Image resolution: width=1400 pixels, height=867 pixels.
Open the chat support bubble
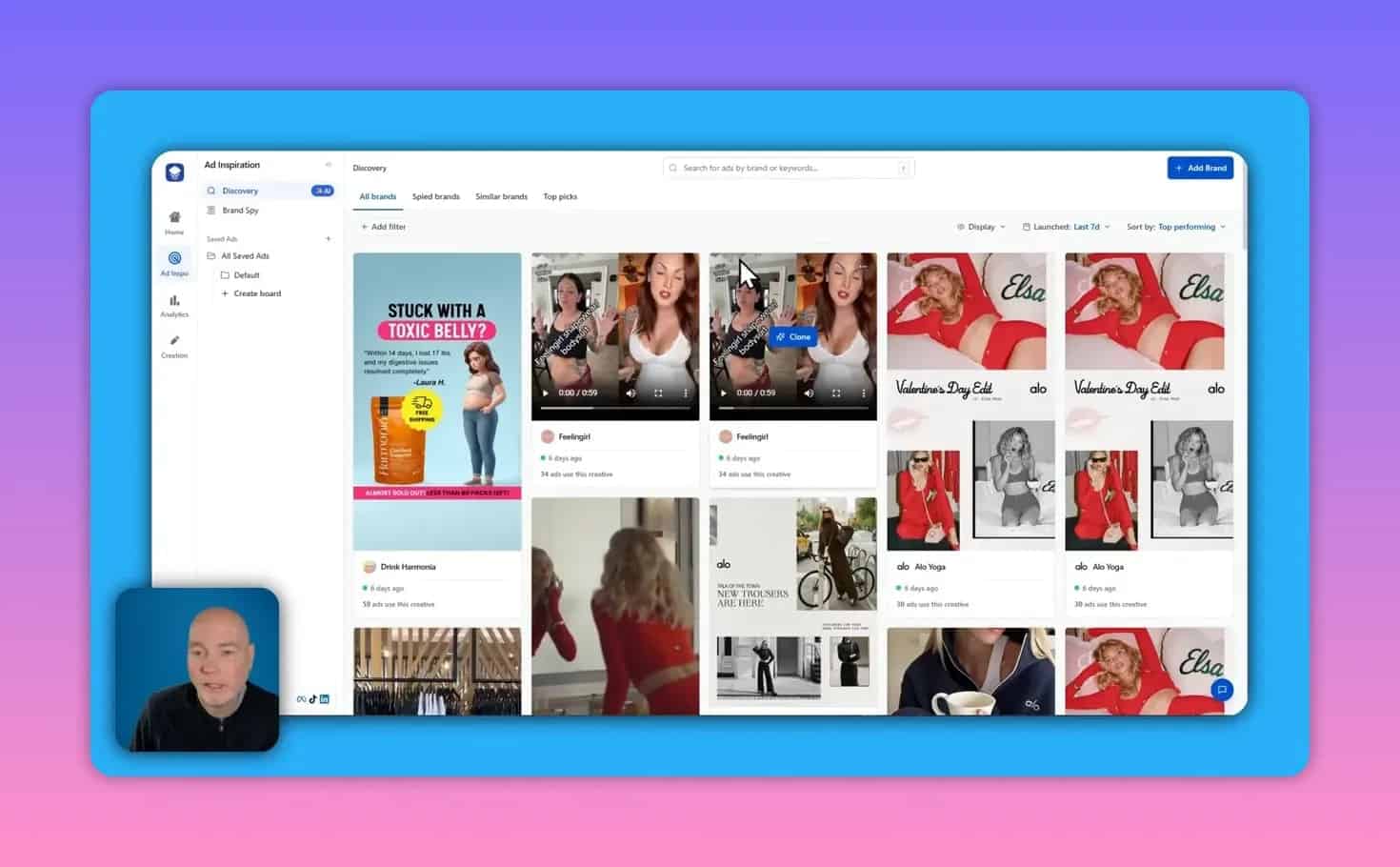click(1222, 690)
